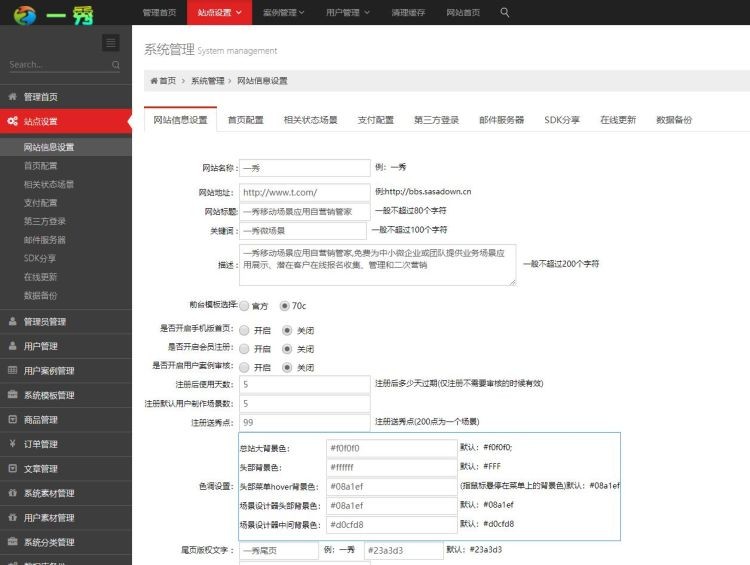This screenshot has height=565, width=750.
Task: Open 网站首页 in the top navigation
Action: click(x=463, y=12)
